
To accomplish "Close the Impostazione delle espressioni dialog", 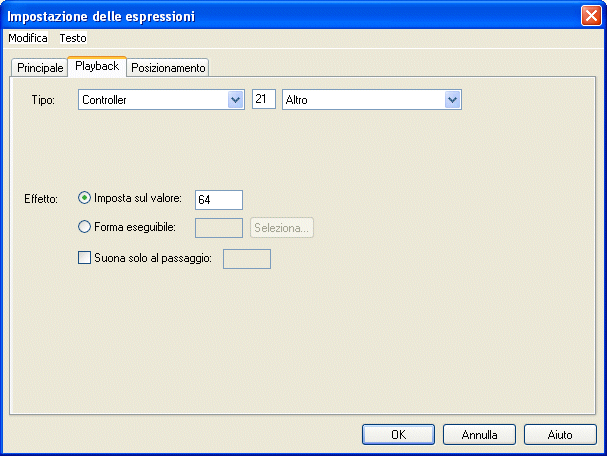I will point(590,15).
